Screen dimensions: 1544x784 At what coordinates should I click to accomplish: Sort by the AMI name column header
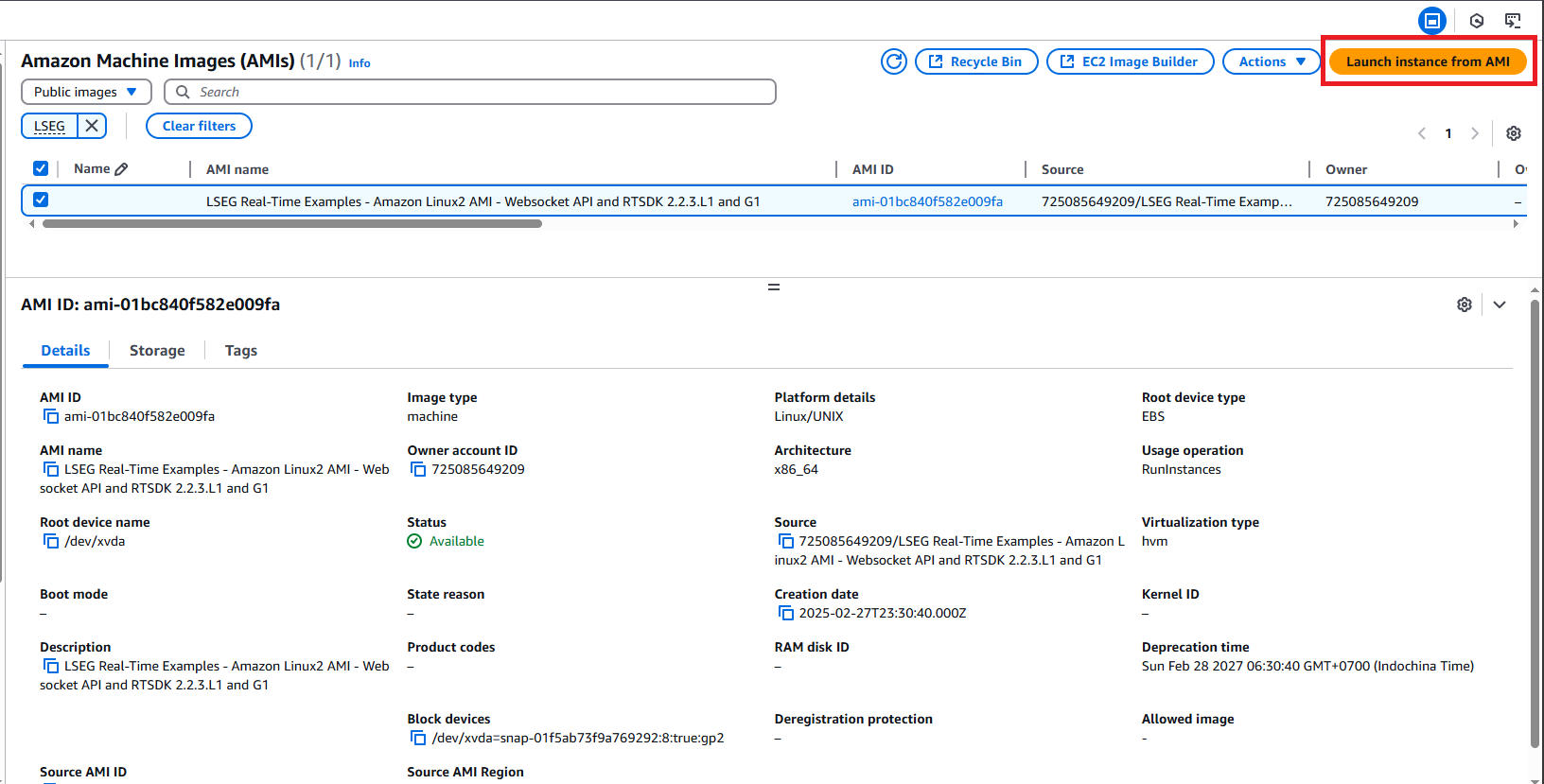[237, 169]
